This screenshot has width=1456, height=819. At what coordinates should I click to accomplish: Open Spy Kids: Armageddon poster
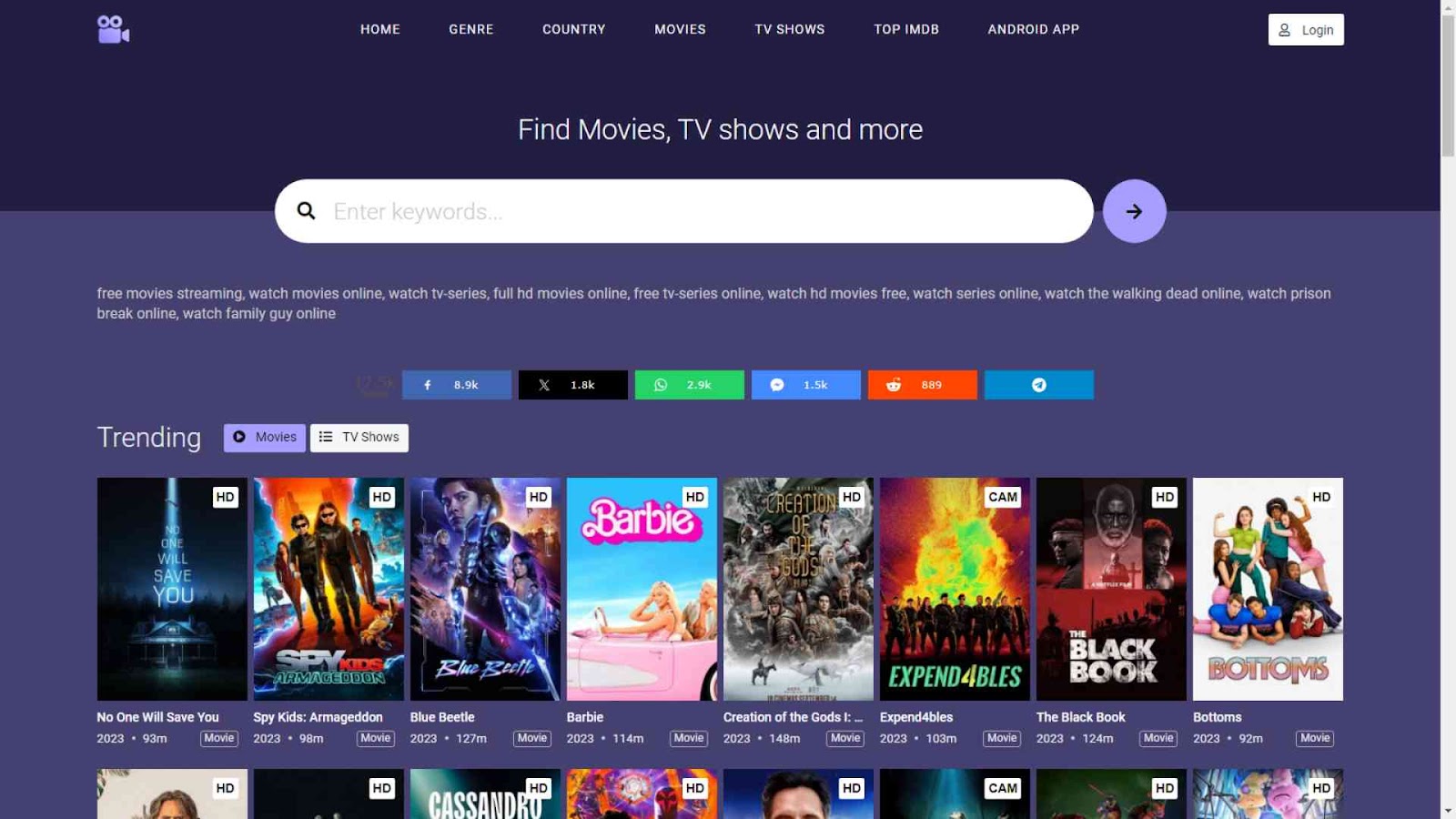tap(329, 590)
